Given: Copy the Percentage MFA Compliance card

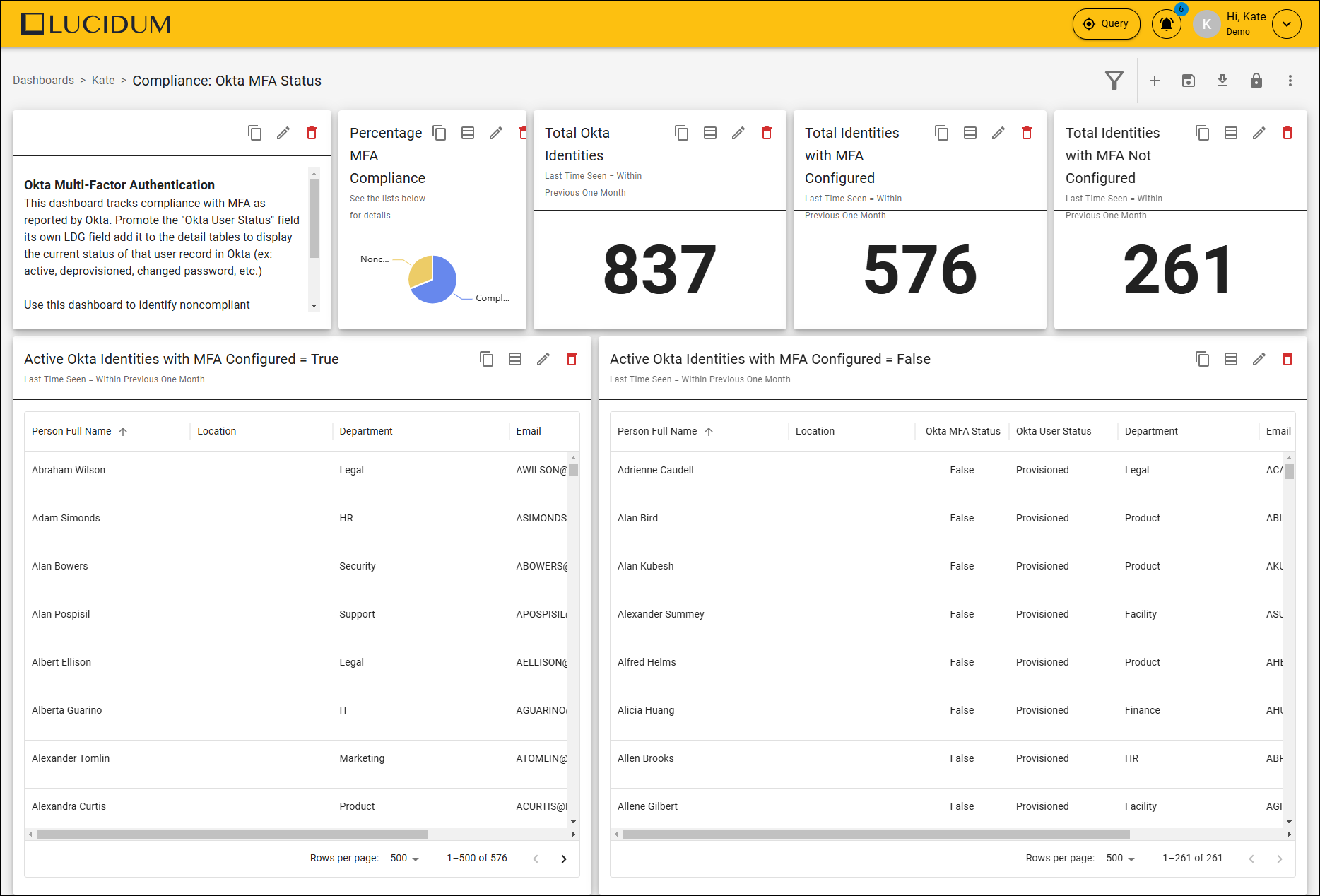Looking at the screenshot, I should click(440, 133).
